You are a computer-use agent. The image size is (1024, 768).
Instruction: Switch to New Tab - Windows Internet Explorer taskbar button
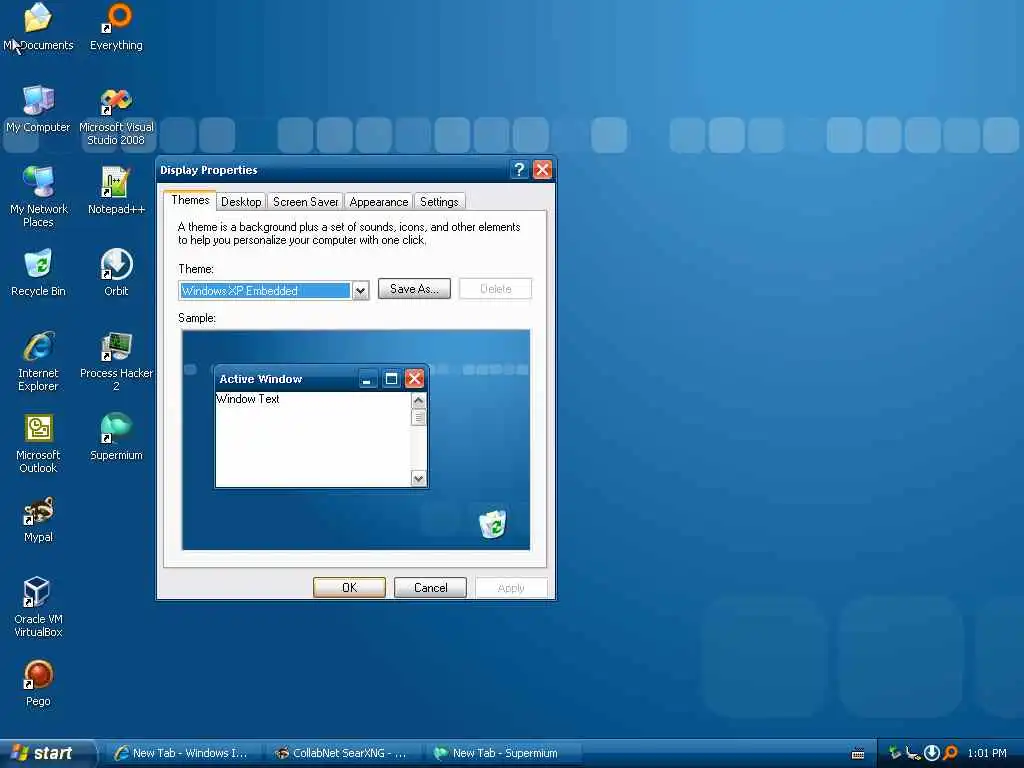tap(182, 753)
